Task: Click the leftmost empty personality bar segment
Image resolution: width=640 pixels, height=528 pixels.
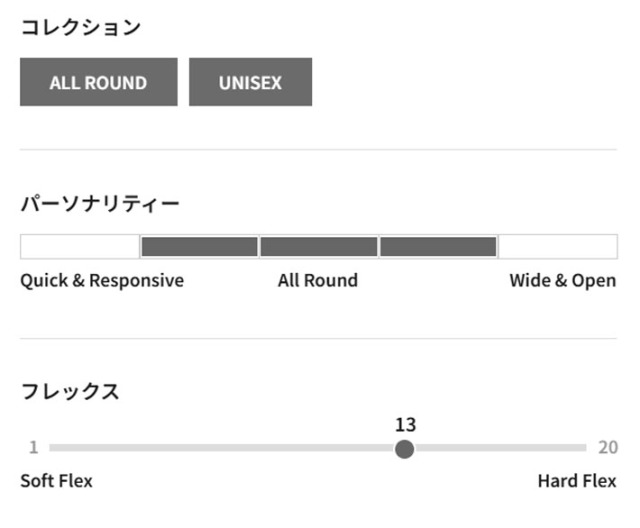Action: tap(80, 246)
